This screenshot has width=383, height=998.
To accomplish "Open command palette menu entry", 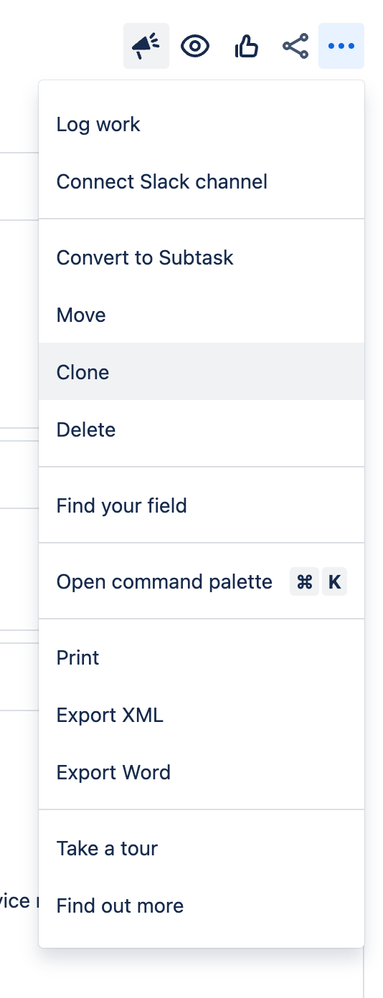I will click(x=201, y=581).
